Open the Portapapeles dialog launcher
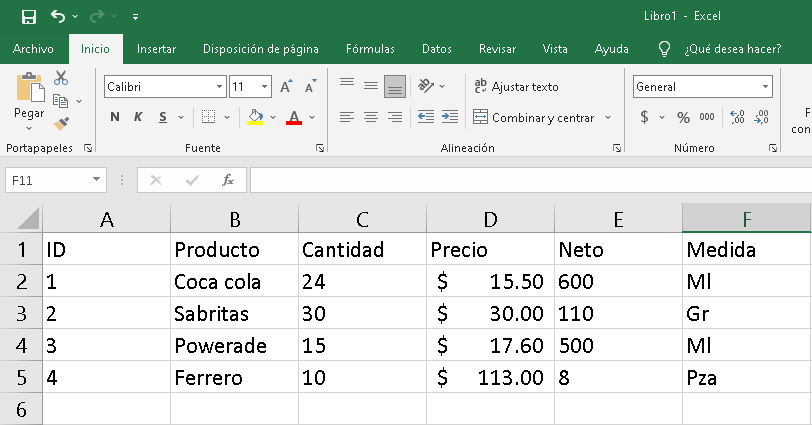 (x=88, y=149)
